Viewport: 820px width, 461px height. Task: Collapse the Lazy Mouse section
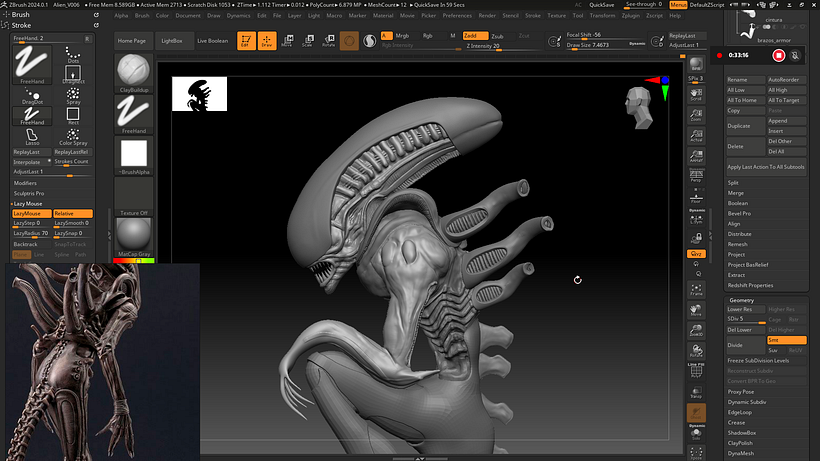(28, 203)
